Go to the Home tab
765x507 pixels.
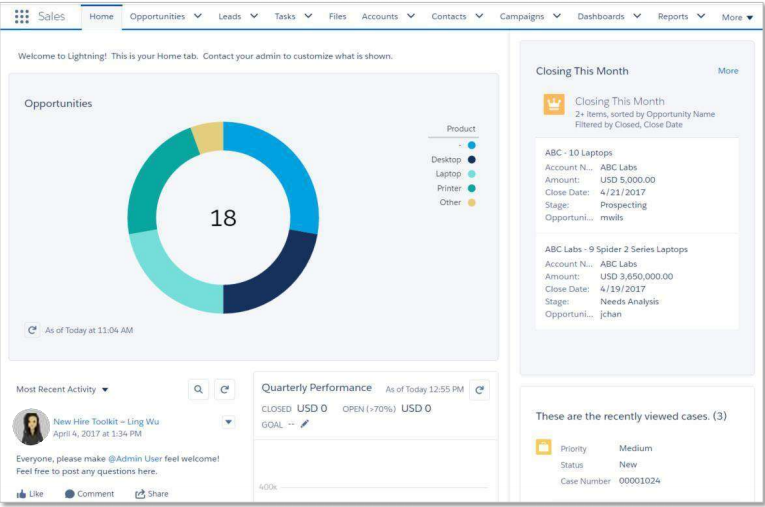click(x=101, y=17)
